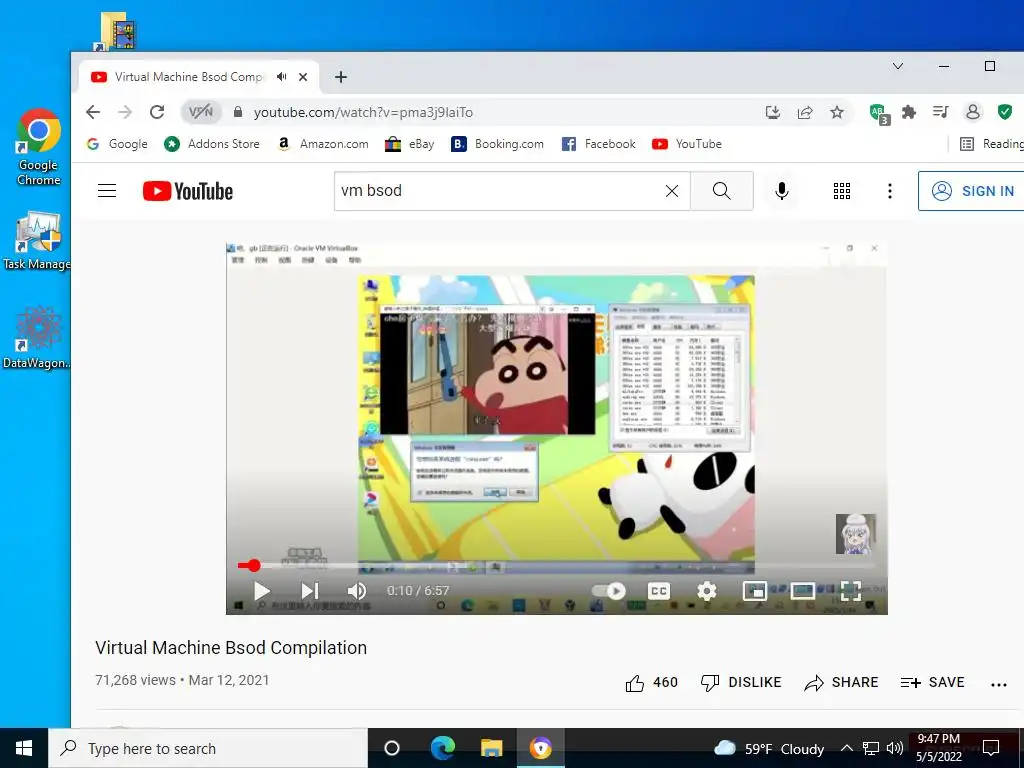
Task: Open the Windows Start menu
Action: 24,748
